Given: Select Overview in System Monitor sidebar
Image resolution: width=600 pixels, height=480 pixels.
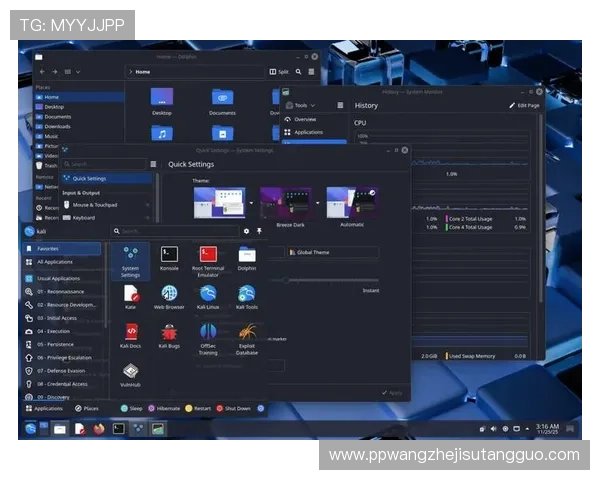Looking at the screenshot, I should pyautogui.click(x=315, y=119).
